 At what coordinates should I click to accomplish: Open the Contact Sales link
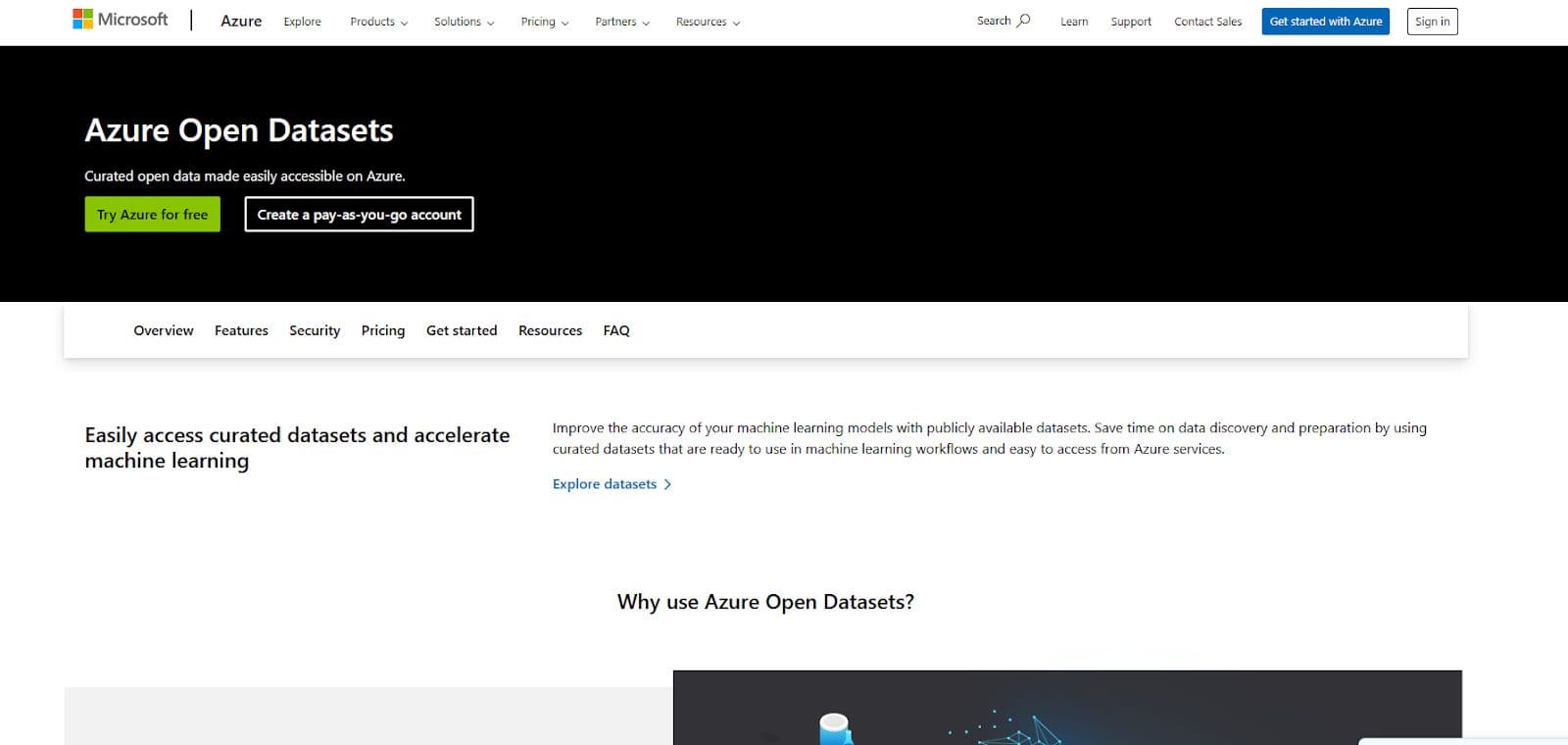[1207, 22]
